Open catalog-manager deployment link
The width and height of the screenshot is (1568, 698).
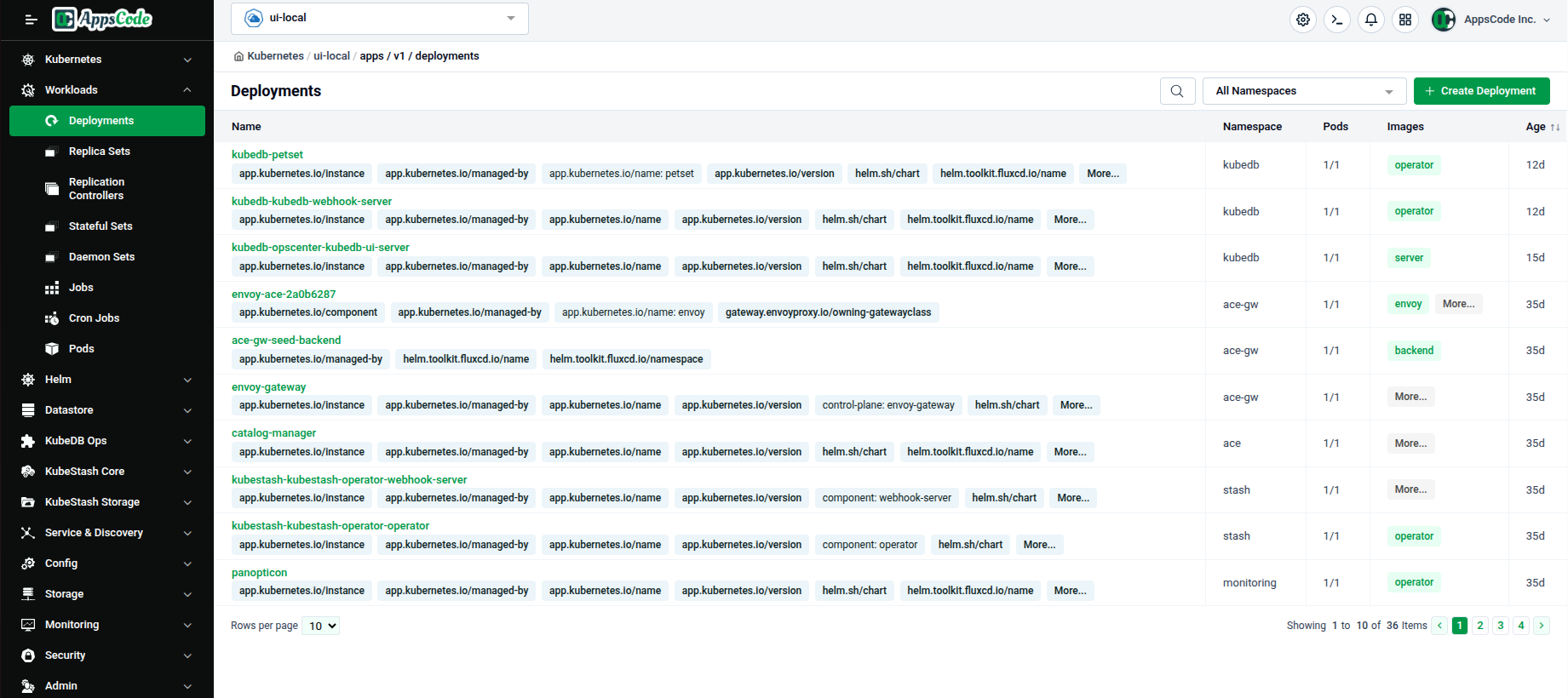[x=273, y=433]
